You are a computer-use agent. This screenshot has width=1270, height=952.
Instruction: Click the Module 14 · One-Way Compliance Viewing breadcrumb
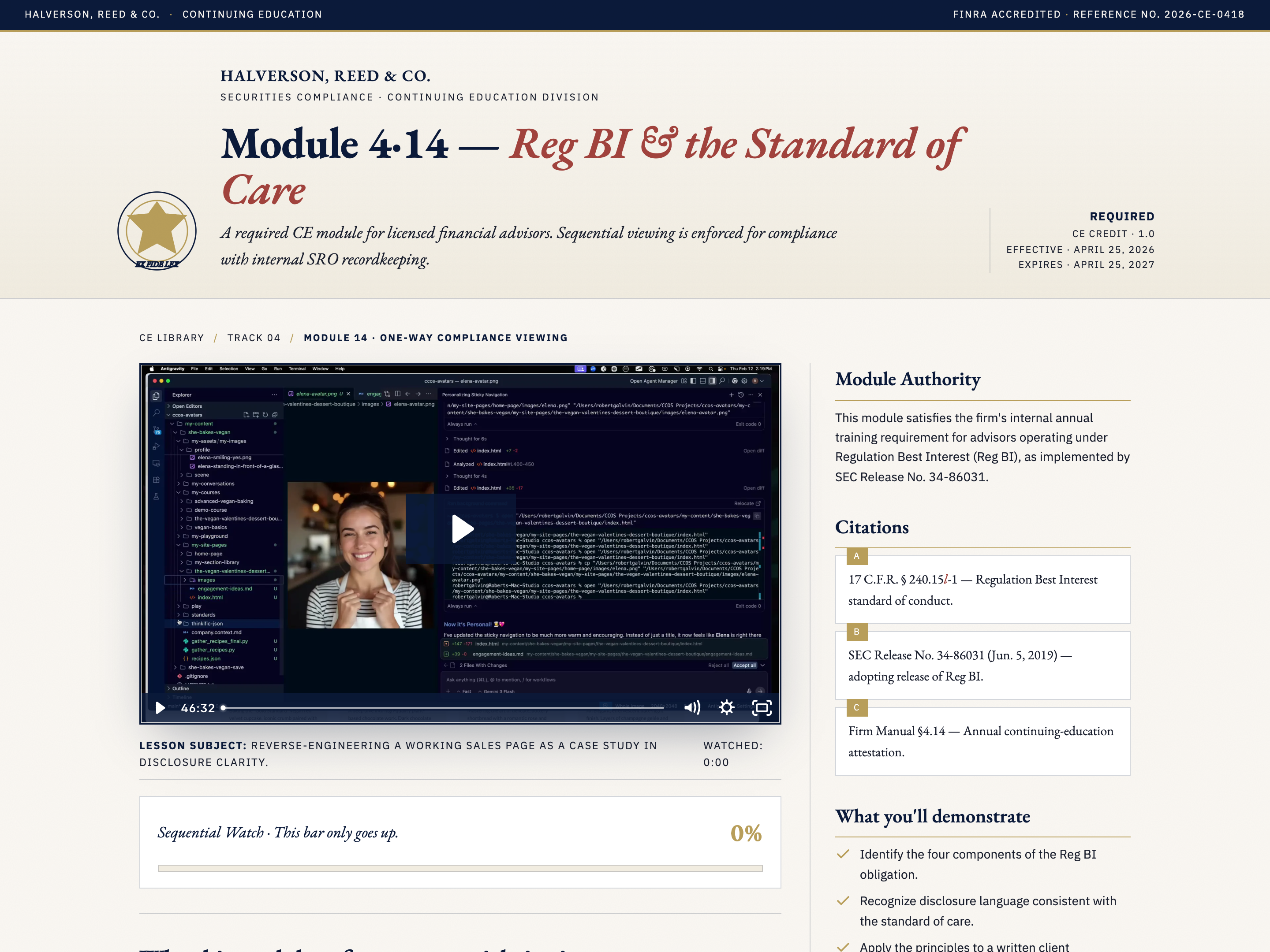pyautogui.click(x=436, y=338)
